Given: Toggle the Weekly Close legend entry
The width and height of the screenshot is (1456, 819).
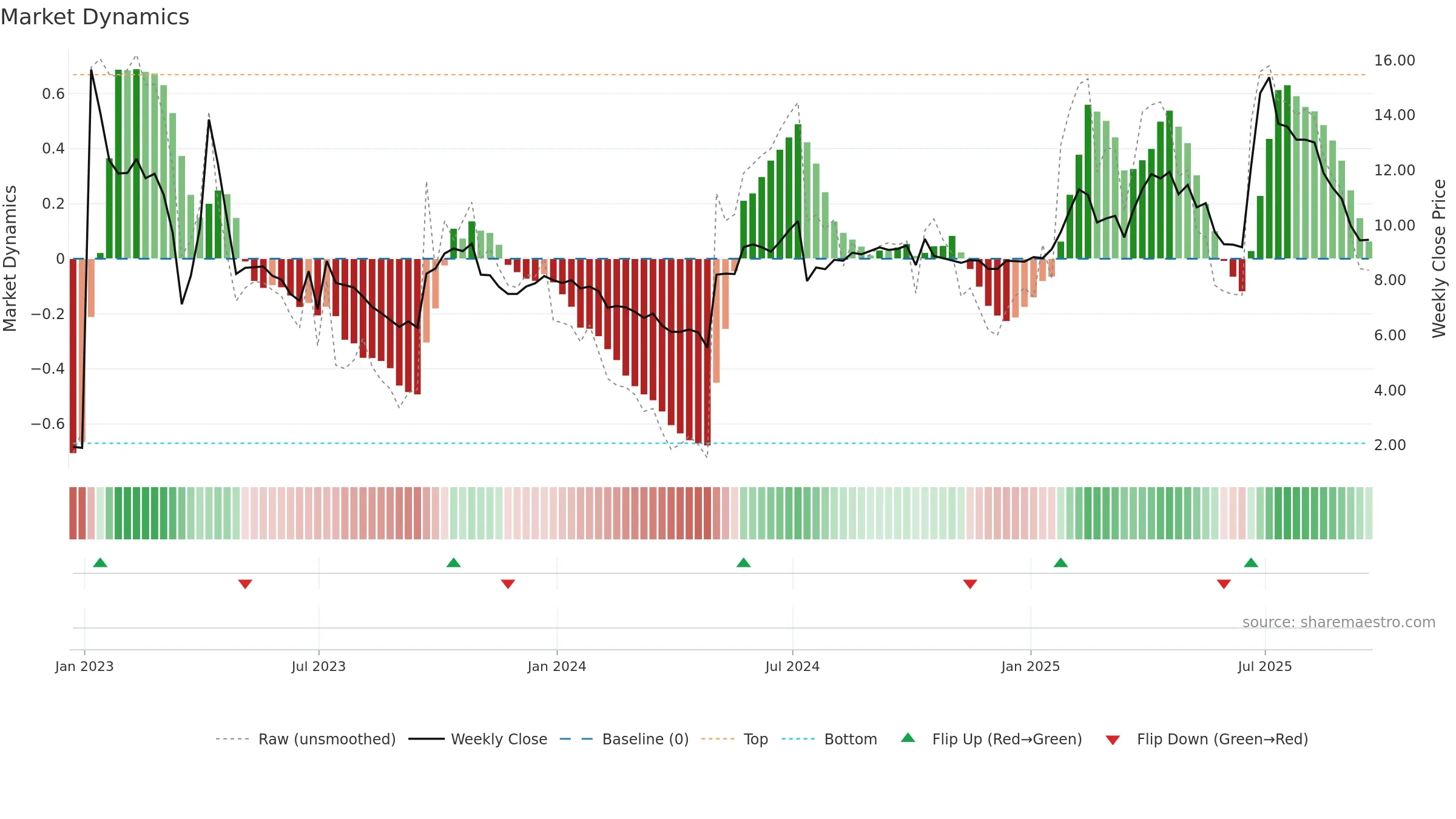Looking at the screenshot, I should coord(477,739).
